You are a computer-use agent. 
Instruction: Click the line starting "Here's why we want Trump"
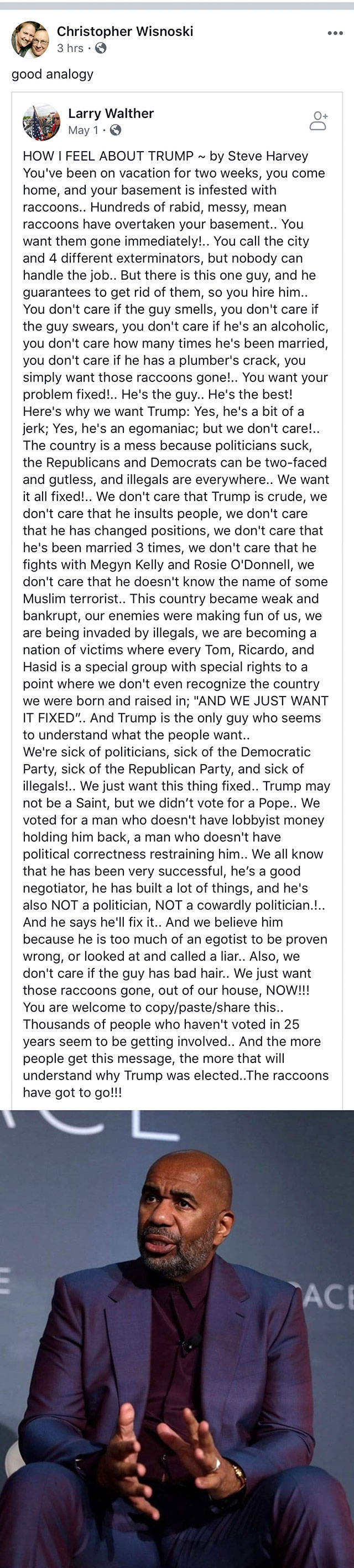163,411
